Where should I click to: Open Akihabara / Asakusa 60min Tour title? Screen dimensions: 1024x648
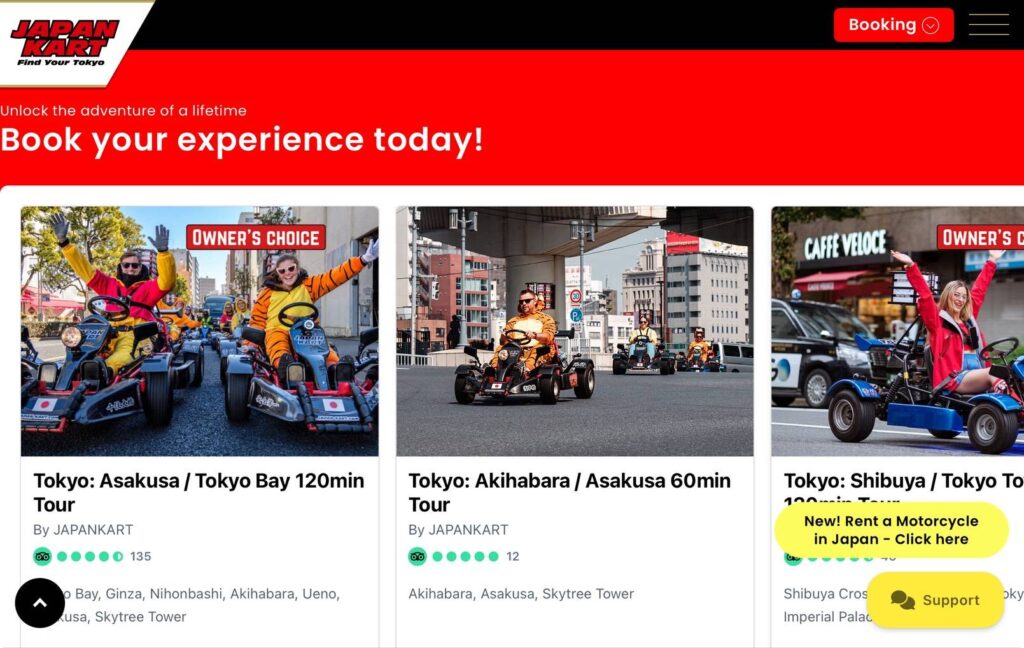click(569, 492)
